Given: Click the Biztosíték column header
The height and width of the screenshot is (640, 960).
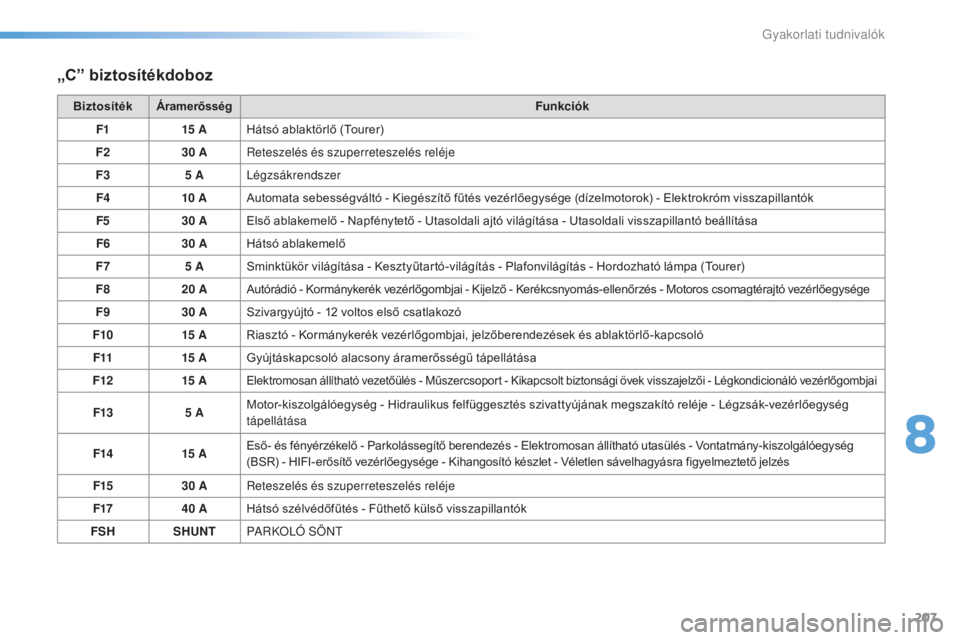Looking at the screenshot, I should (x=102, y=106).
